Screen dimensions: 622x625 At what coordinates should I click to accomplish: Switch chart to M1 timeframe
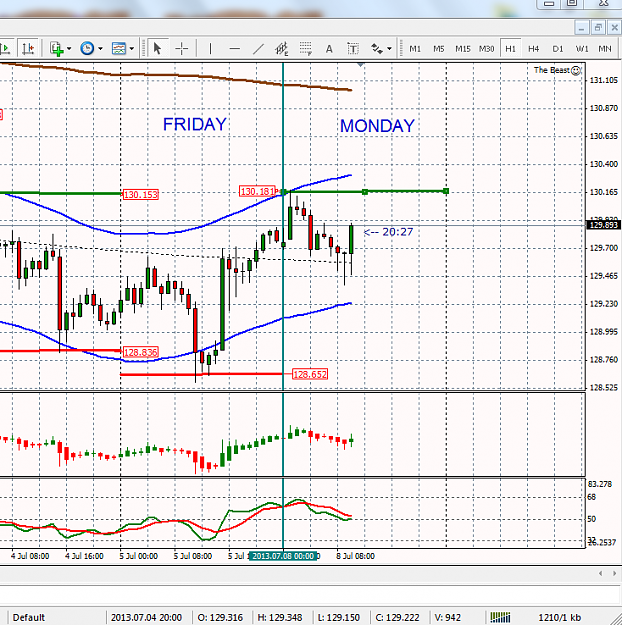pos(415,49)
